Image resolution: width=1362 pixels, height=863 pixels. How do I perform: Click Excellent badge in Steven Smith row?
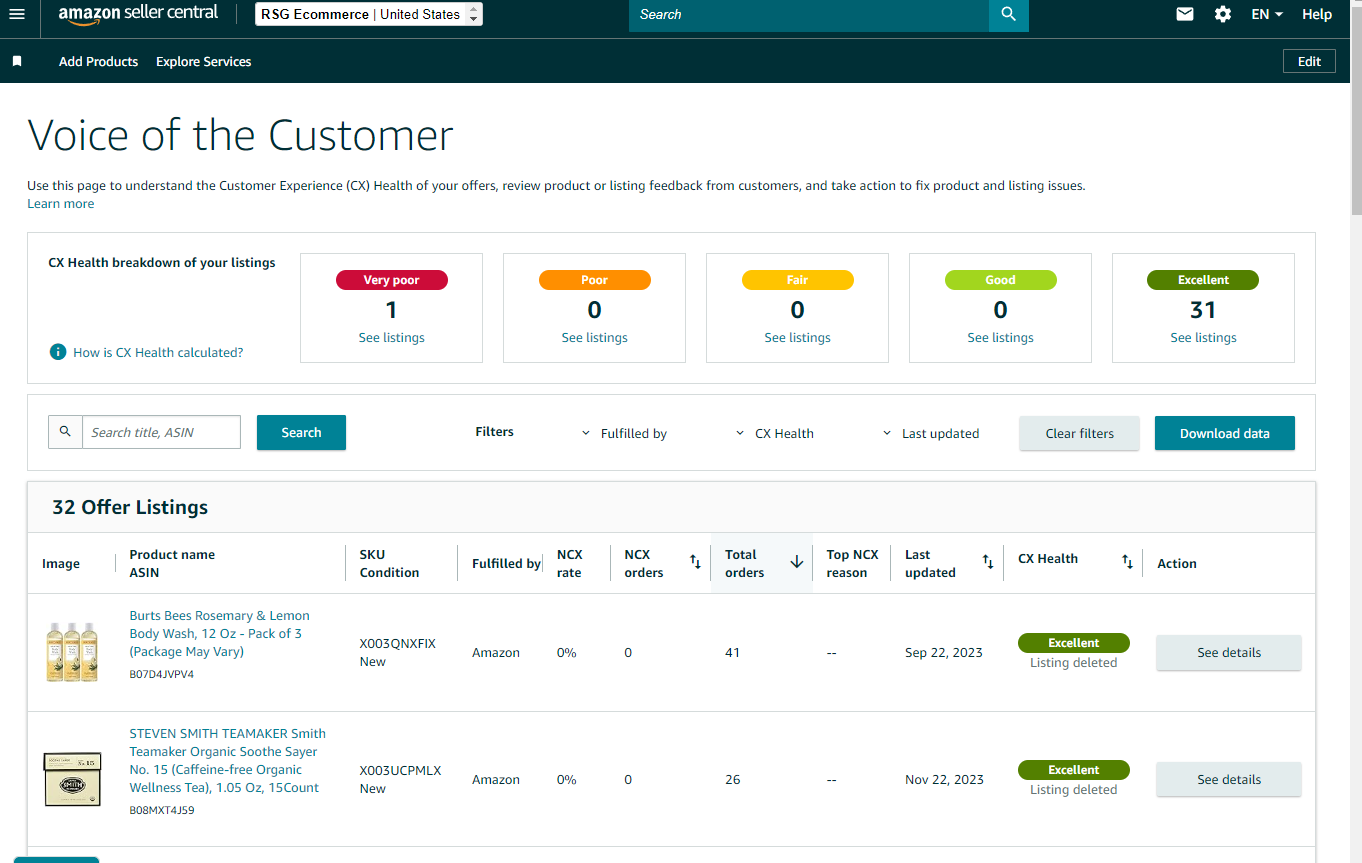(x=1074, y=770)
